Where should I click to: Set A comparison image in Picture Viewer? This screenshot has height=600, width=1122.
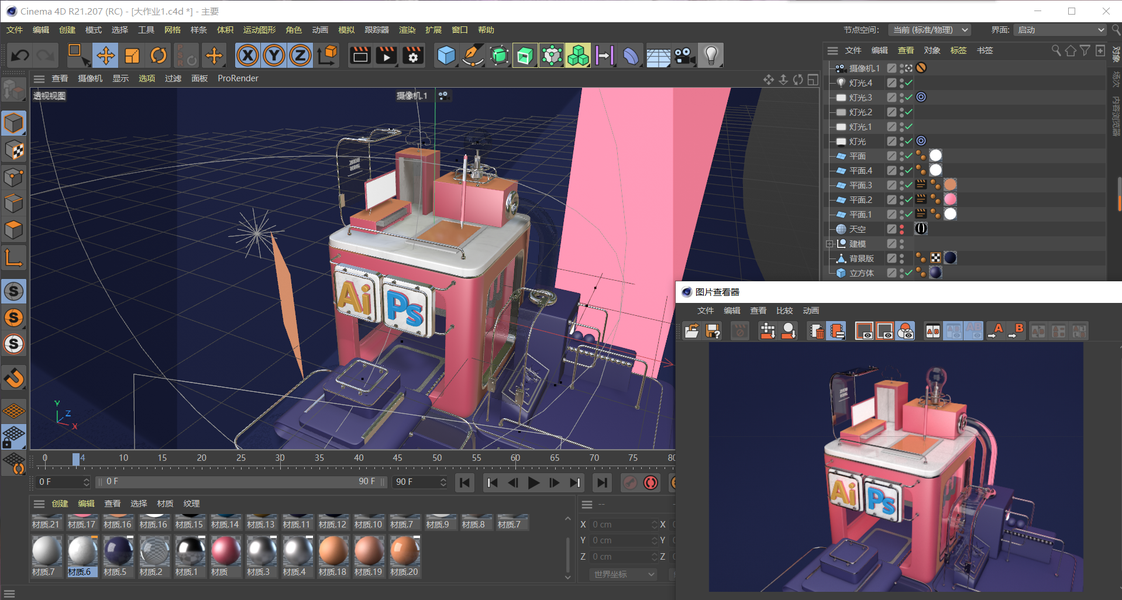coord(995,330)
